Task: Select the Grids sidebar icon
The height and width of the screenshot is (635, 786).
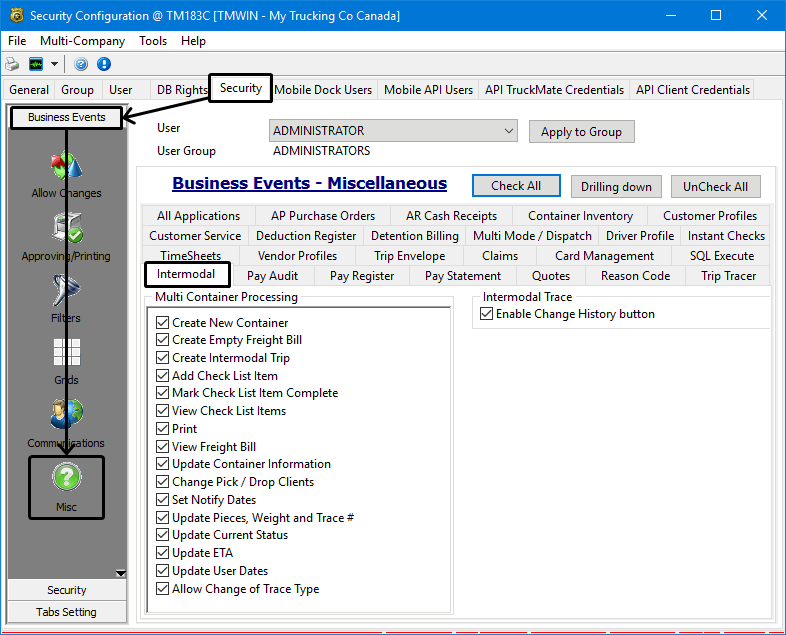Action: [x=66, y=354]
